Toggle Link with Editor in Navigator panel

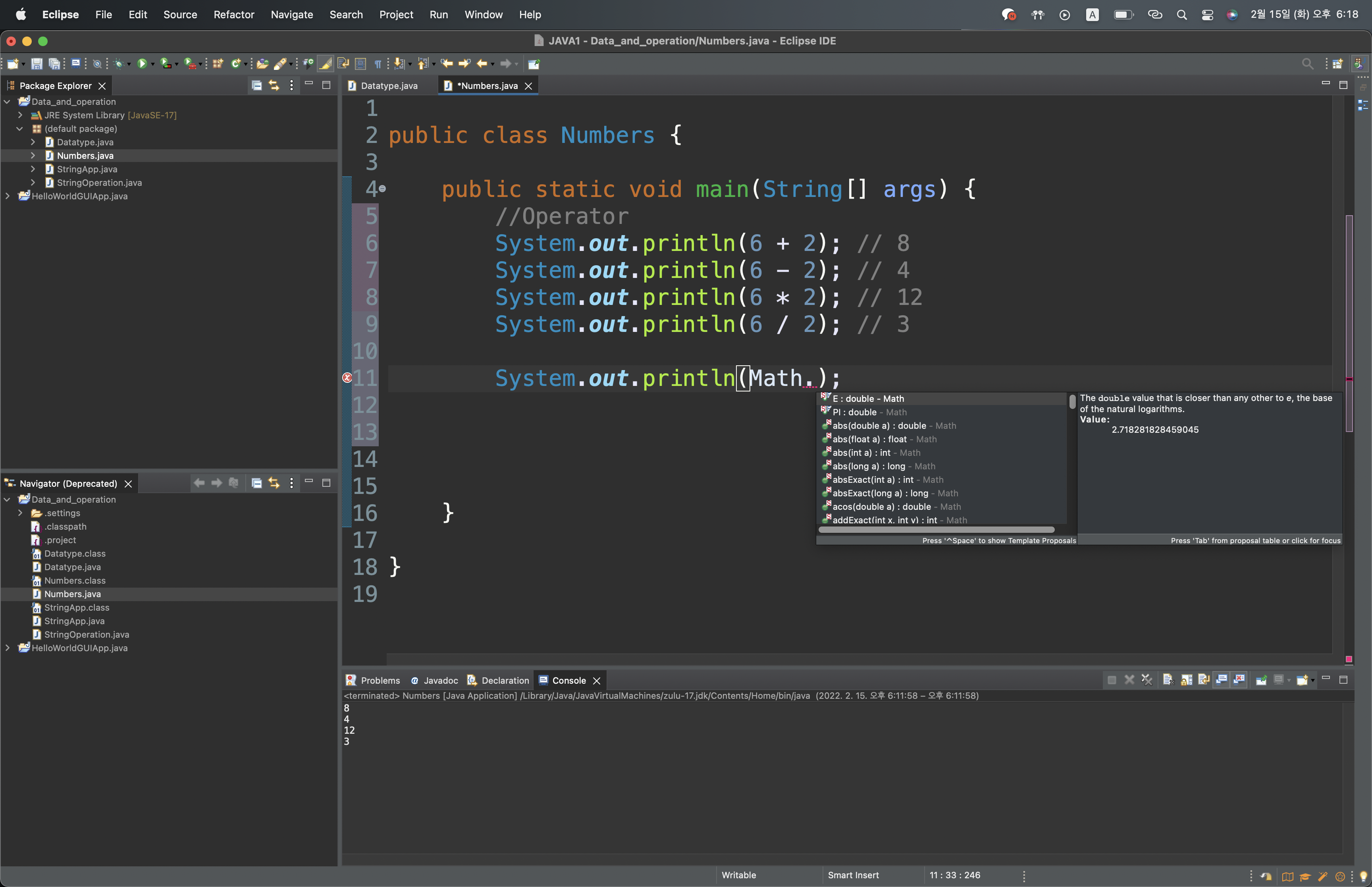(x=274, y=483)
